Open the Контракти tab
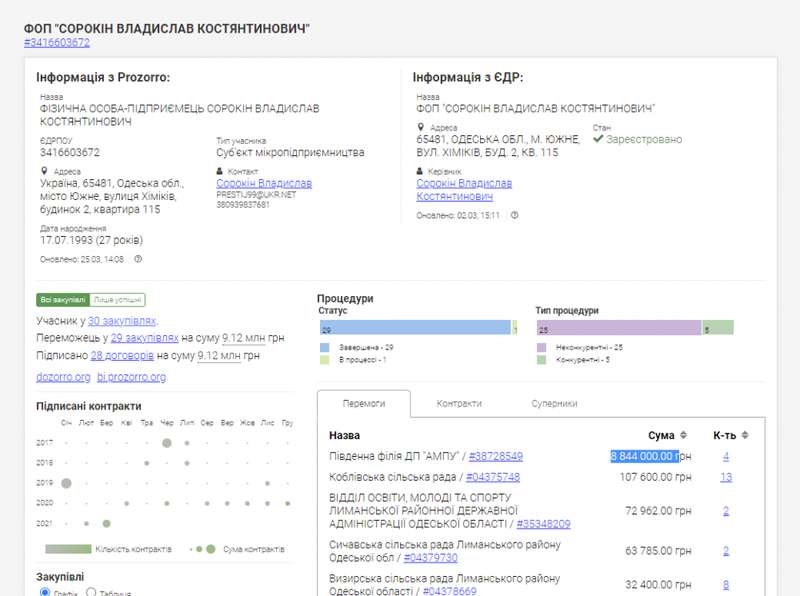 pyautogui.click(x=457, y=404)
